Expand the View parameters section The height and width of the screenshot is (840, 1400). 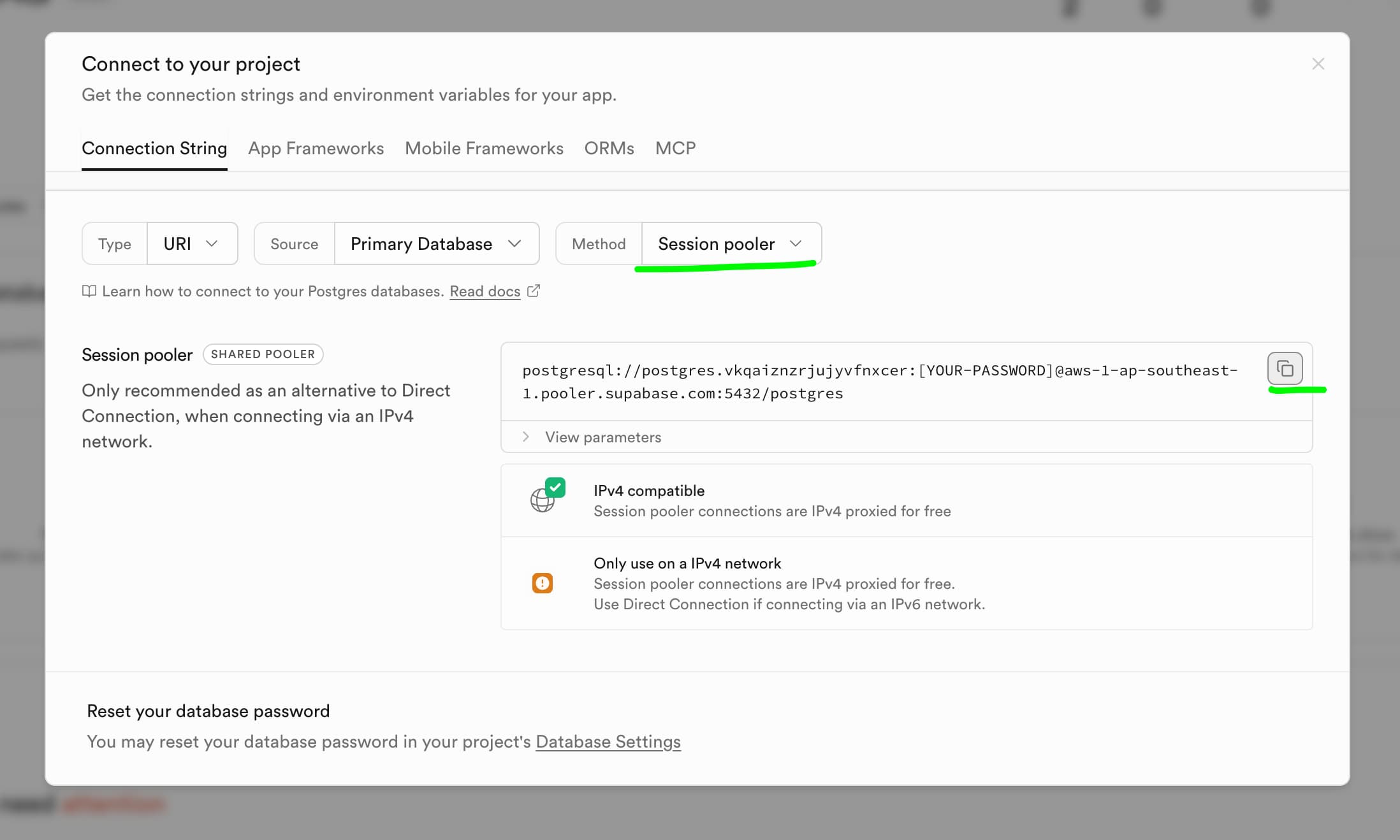click(602, 437)
